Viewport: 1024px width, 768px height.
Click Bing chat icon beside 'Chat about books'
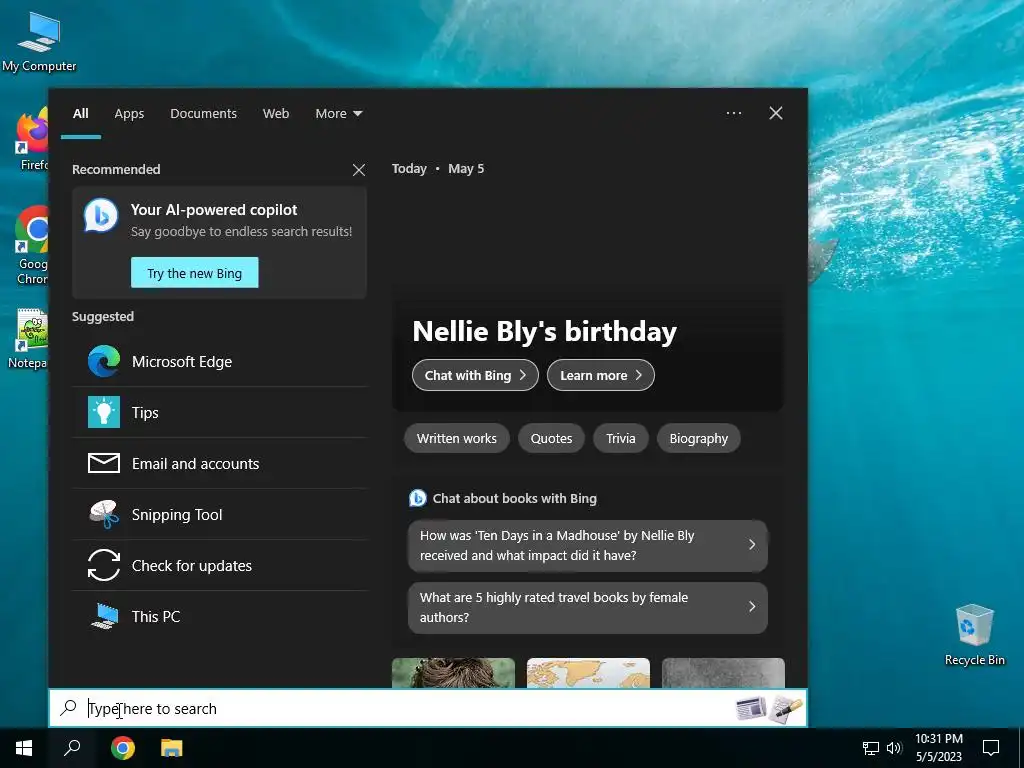click(417, 498)
